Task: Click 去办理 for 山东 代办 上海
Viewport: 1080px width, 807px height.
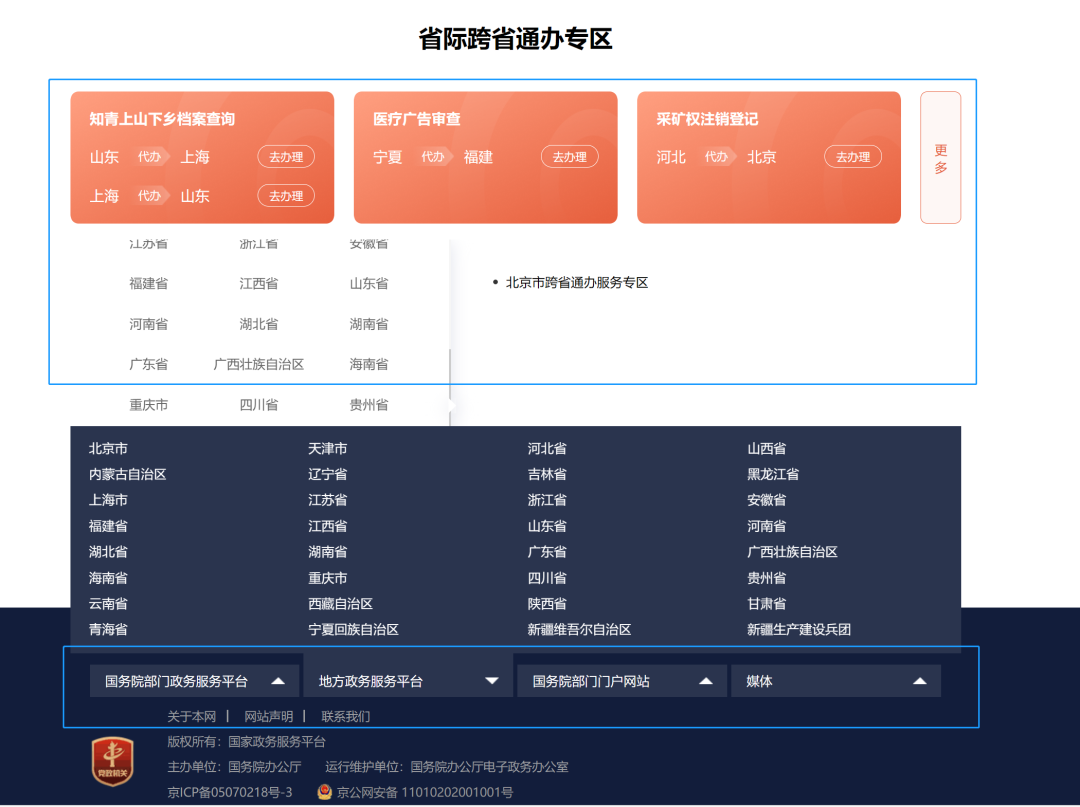Action: pos(286,157)
